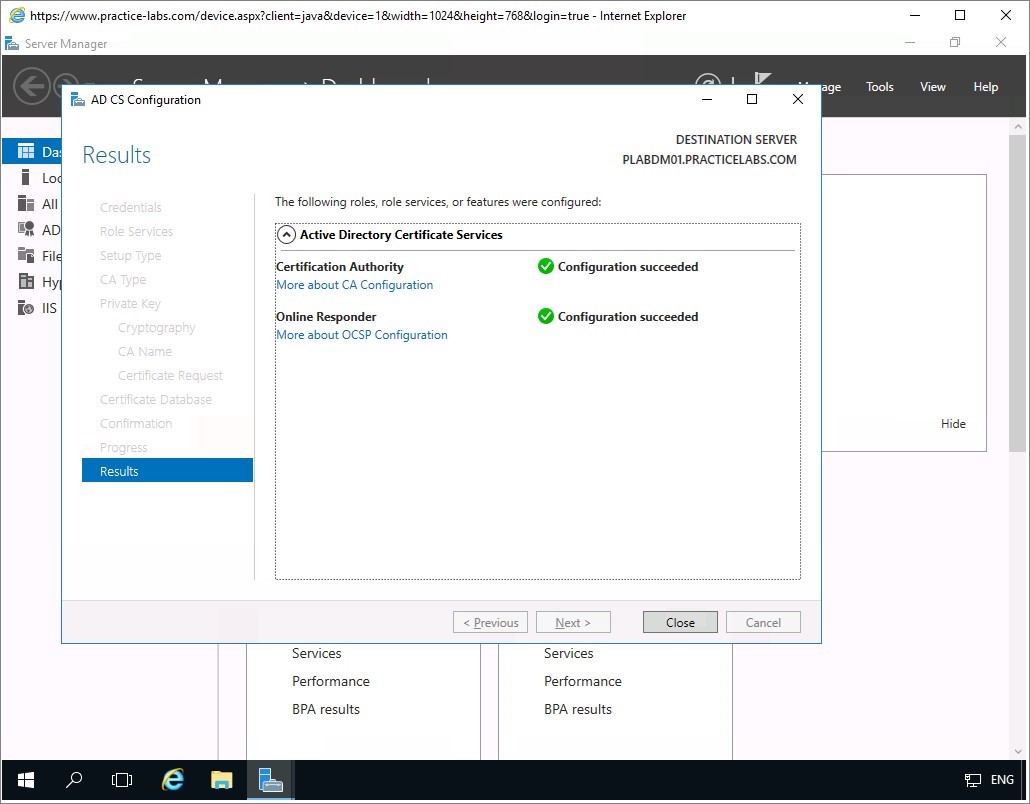Select the CA Type wizard step
The width and height of the screenshot is (1030, 804).
click(x=123, y=280)
